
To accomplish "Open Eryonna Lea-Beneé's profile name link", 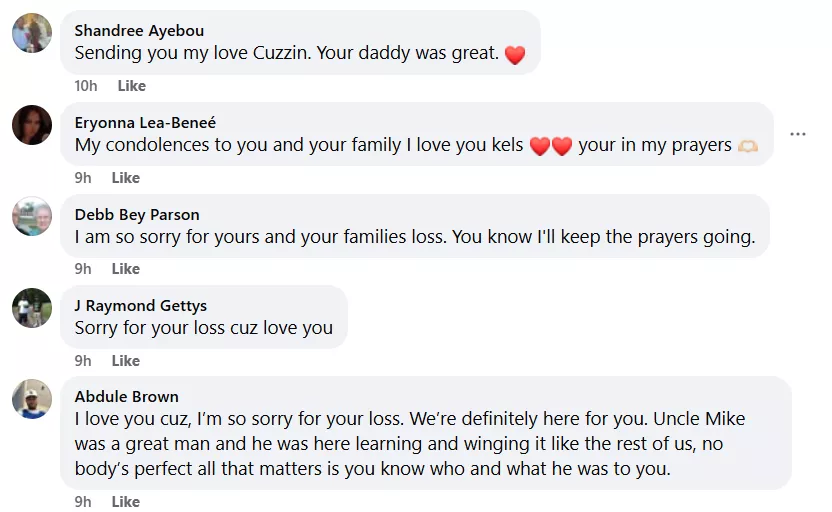I will 145,123.
